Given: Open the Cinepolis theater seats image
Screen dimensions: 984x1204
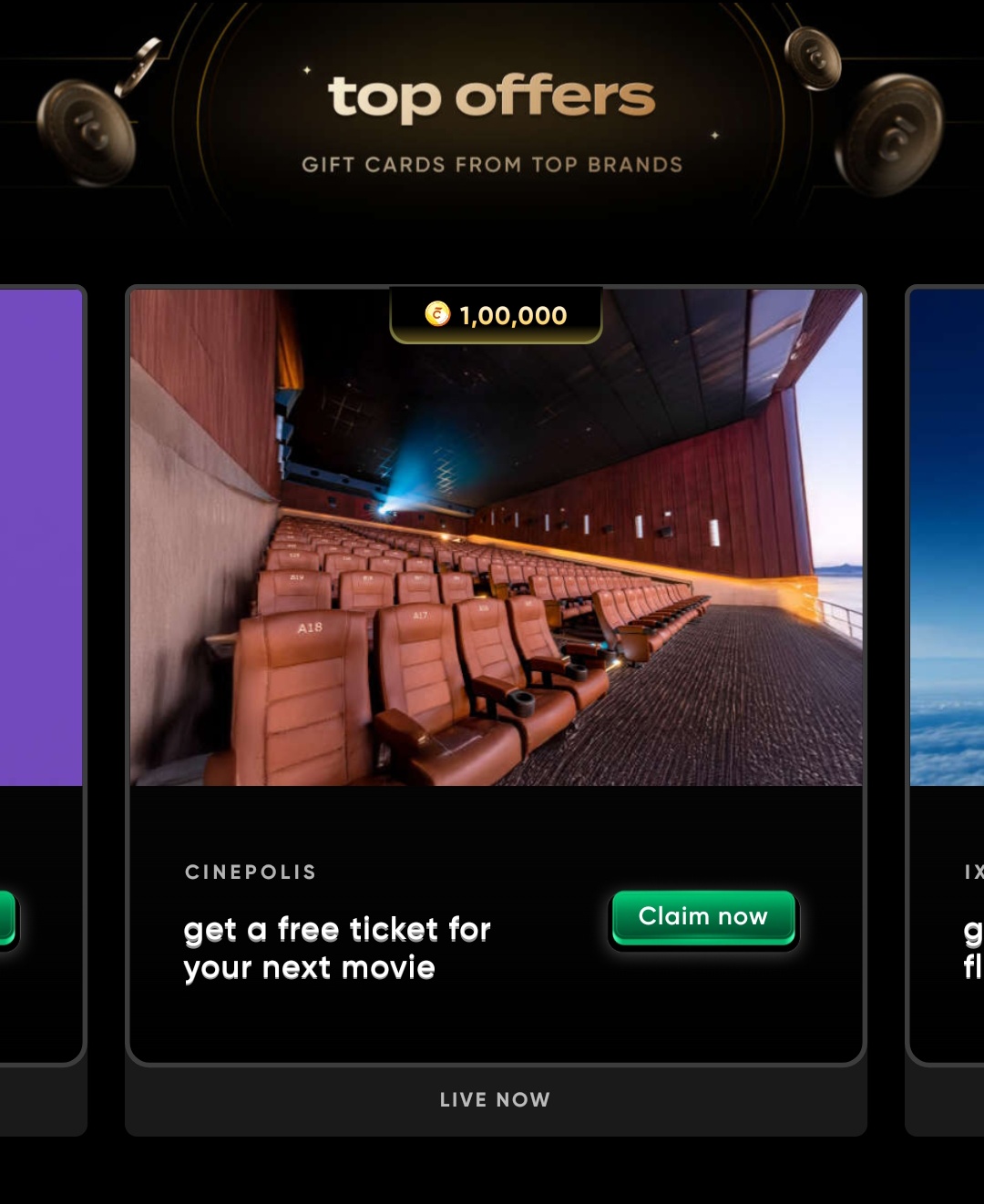Looking at the screenshot, I should point(496,537).
